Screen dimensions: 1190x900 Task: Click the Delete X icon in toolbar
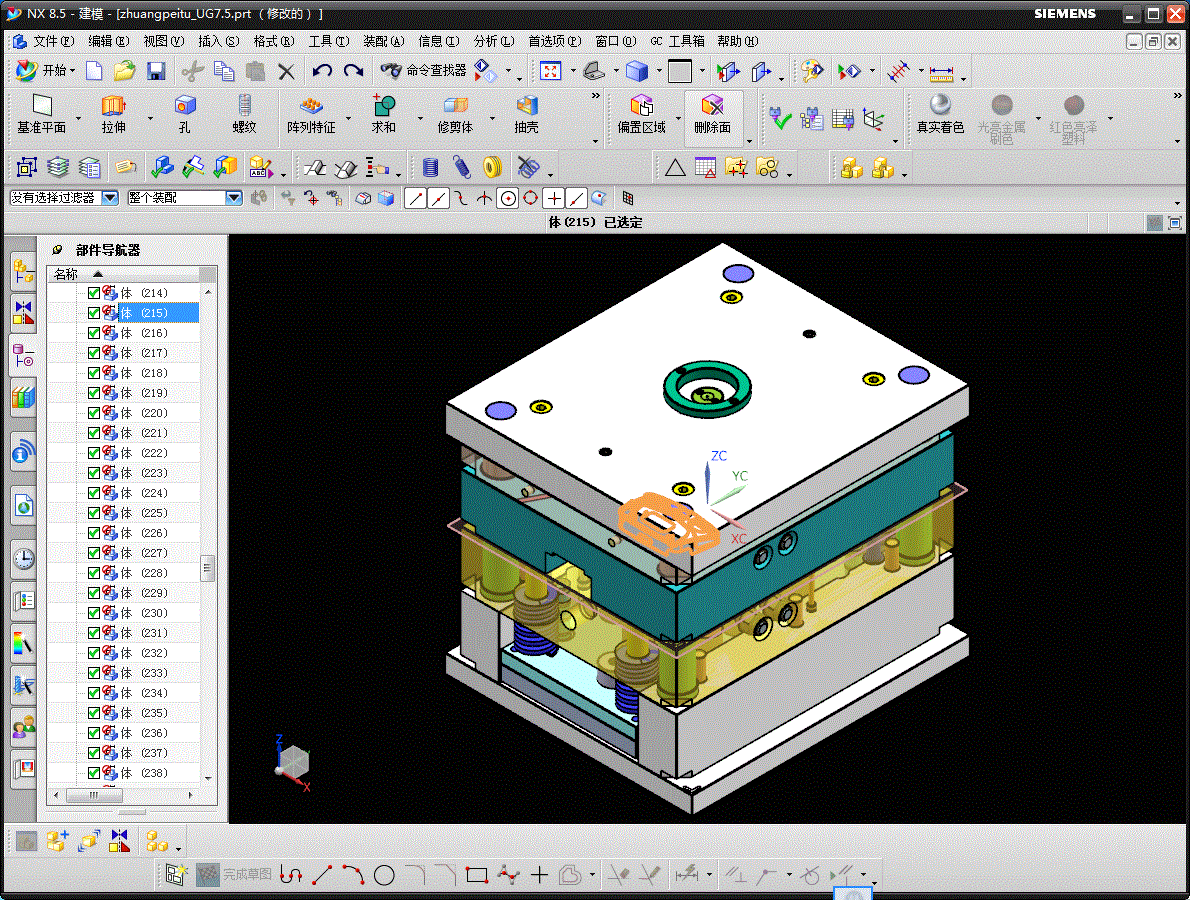tap(286, 71)
